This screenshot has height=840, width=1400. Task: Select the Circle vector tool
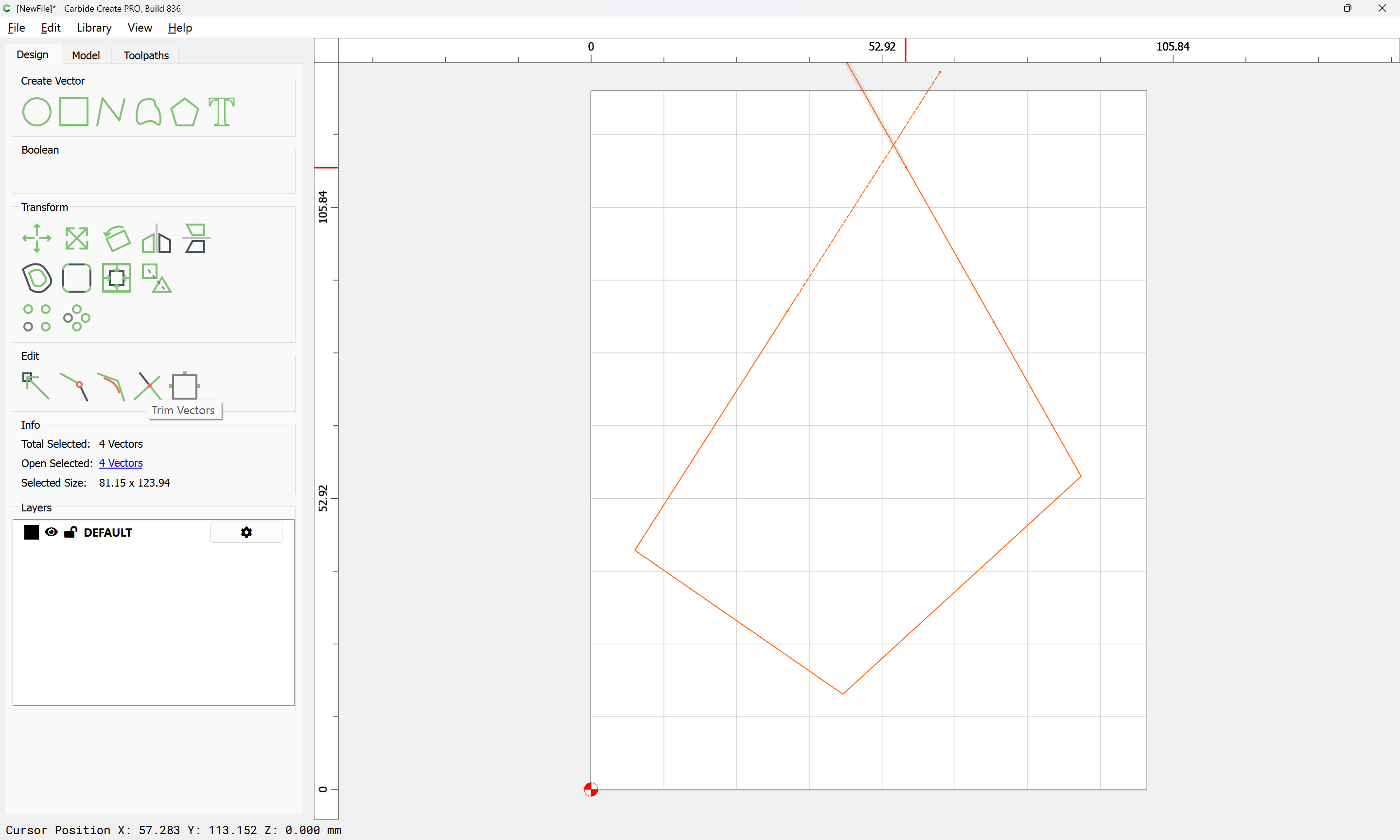click(37, 111)
